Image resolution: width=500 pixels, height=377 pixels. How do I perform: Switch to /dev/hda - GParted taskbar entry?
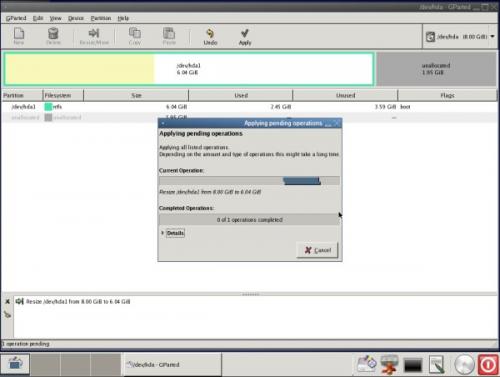(172, 364)
